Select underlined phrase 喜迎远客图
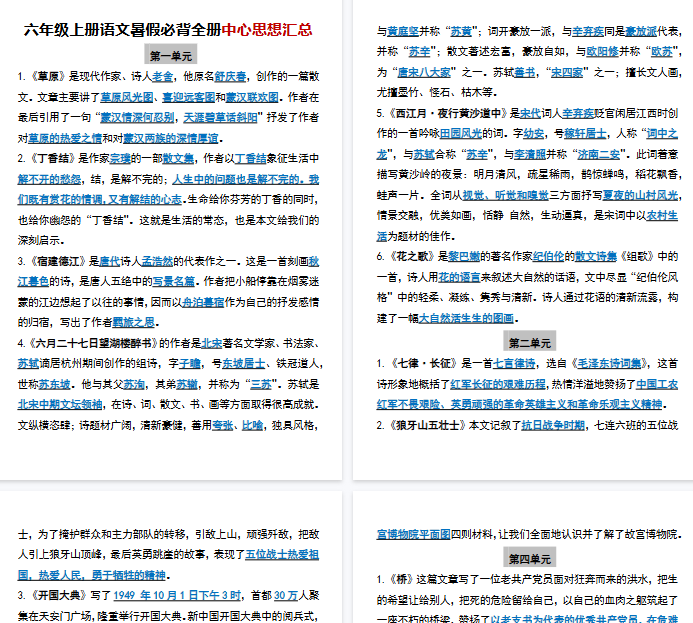The width and height of the screenshot is (693, 623). point(189,97)
